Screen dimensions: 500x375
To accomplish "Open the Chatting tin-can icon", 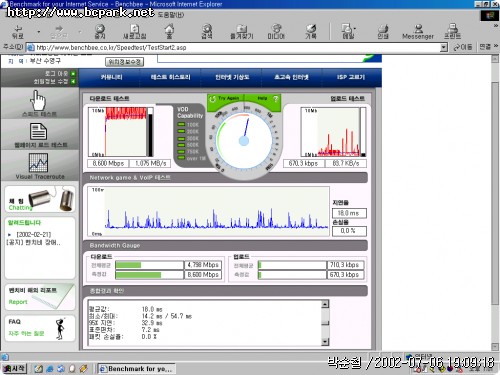I will click(x=51, y=199).
